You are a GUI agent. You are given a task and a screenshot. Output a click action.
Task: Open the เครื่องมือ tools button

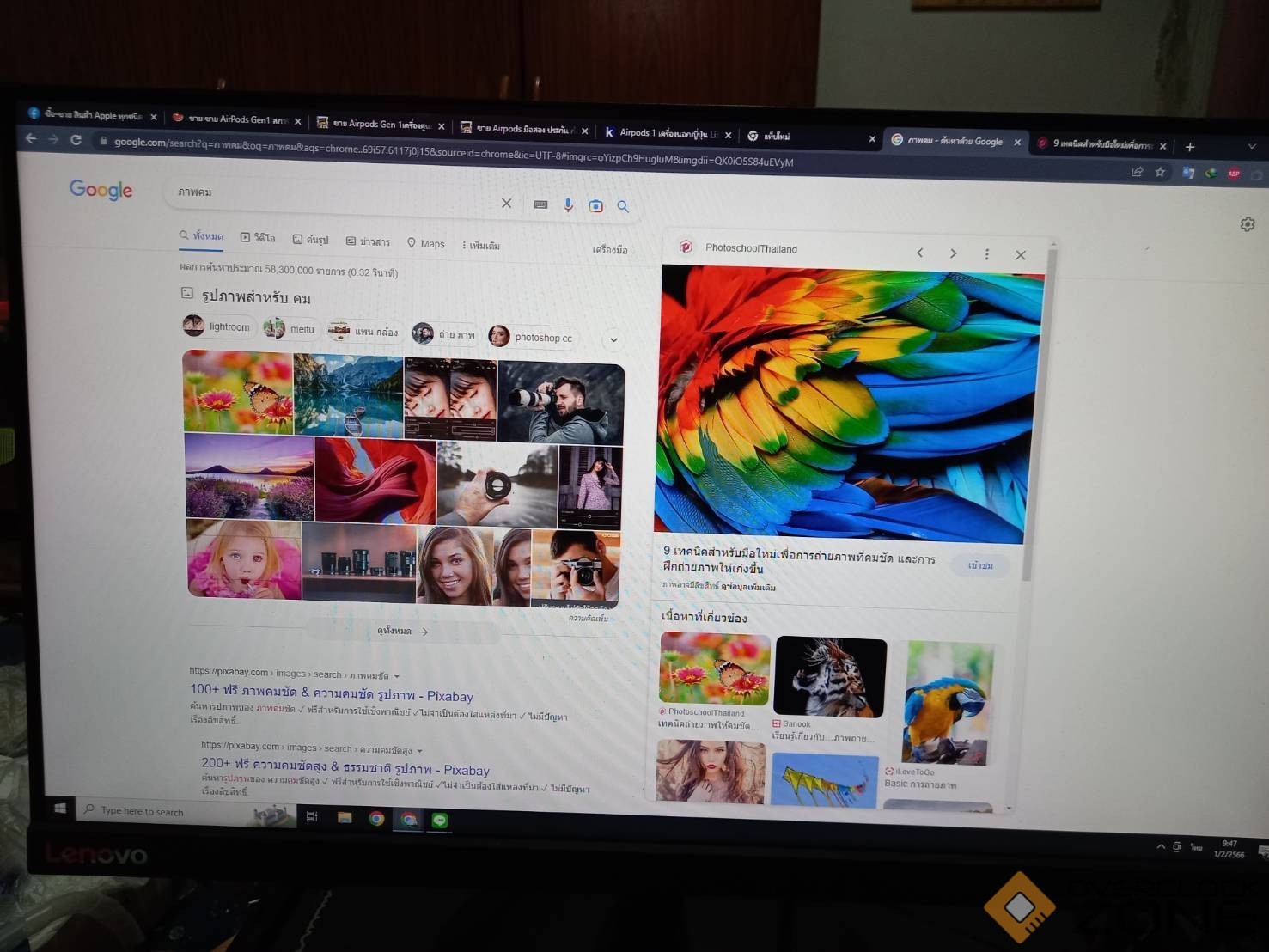(x=610, y=250)
